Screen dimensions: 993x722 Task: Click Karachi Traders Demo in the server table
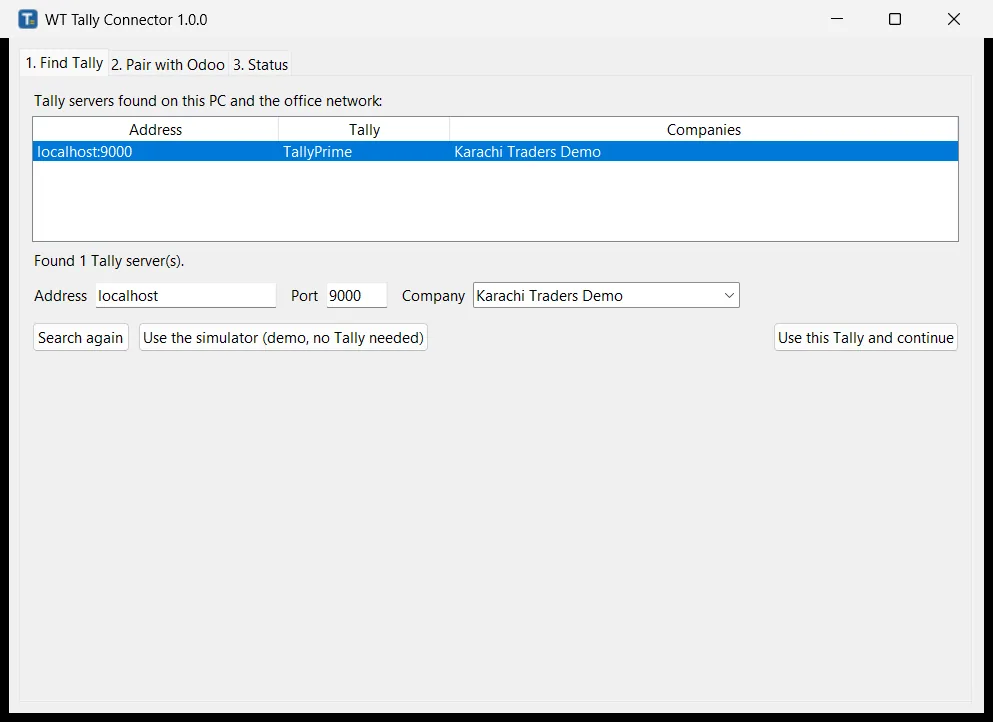[527, 151]
